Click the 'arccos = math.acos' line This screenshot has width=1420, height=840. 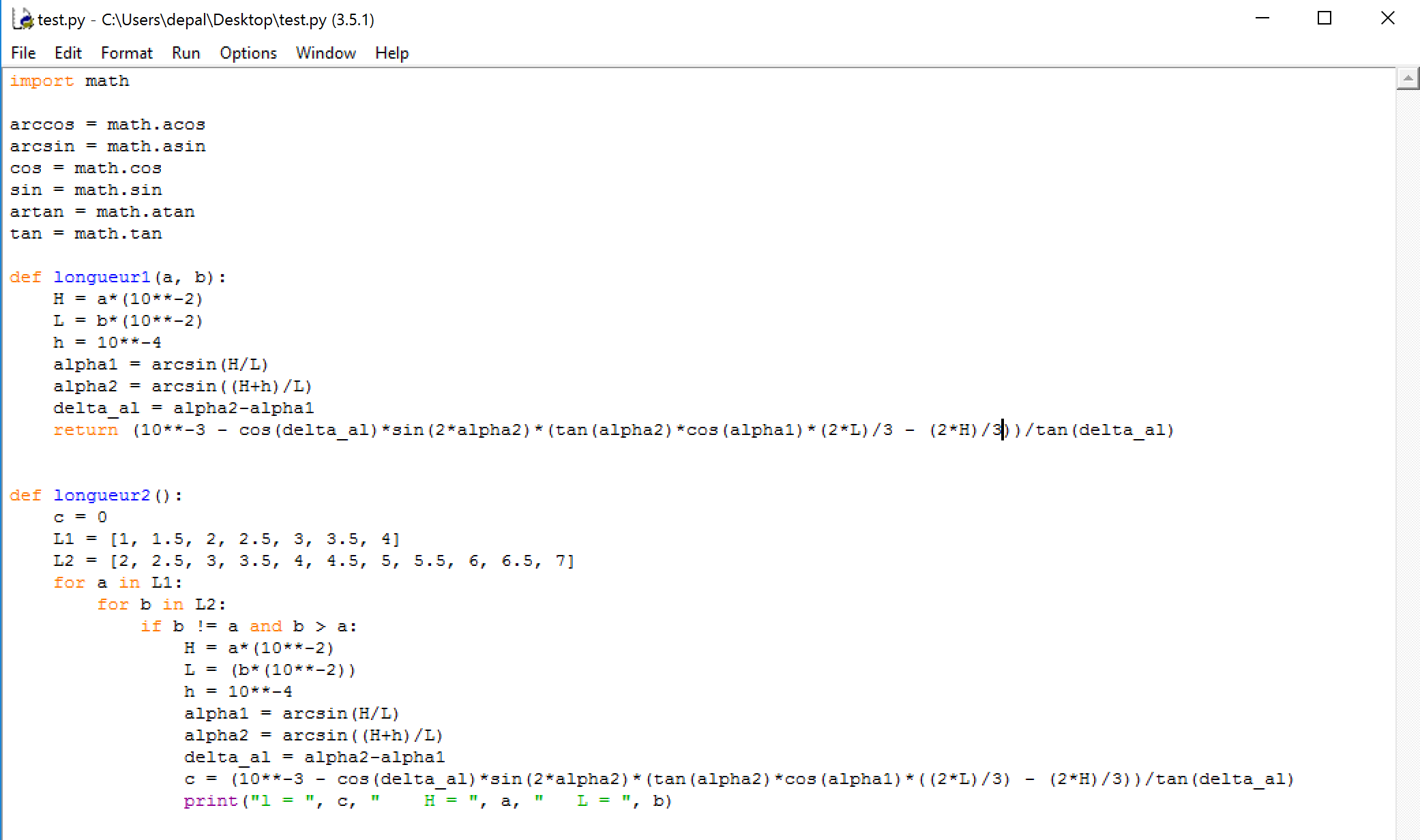[108, 125]
